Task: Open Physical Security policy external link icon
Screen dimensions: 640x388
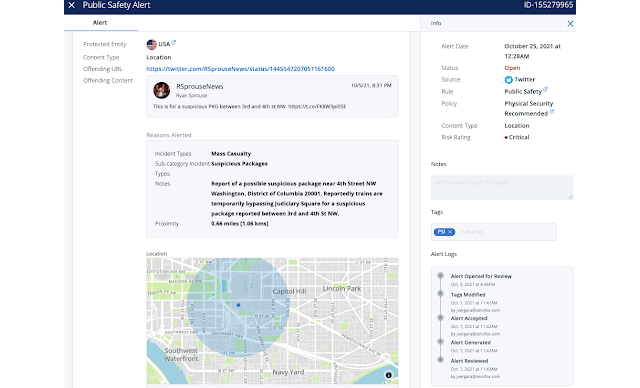Action: [552, 111]
